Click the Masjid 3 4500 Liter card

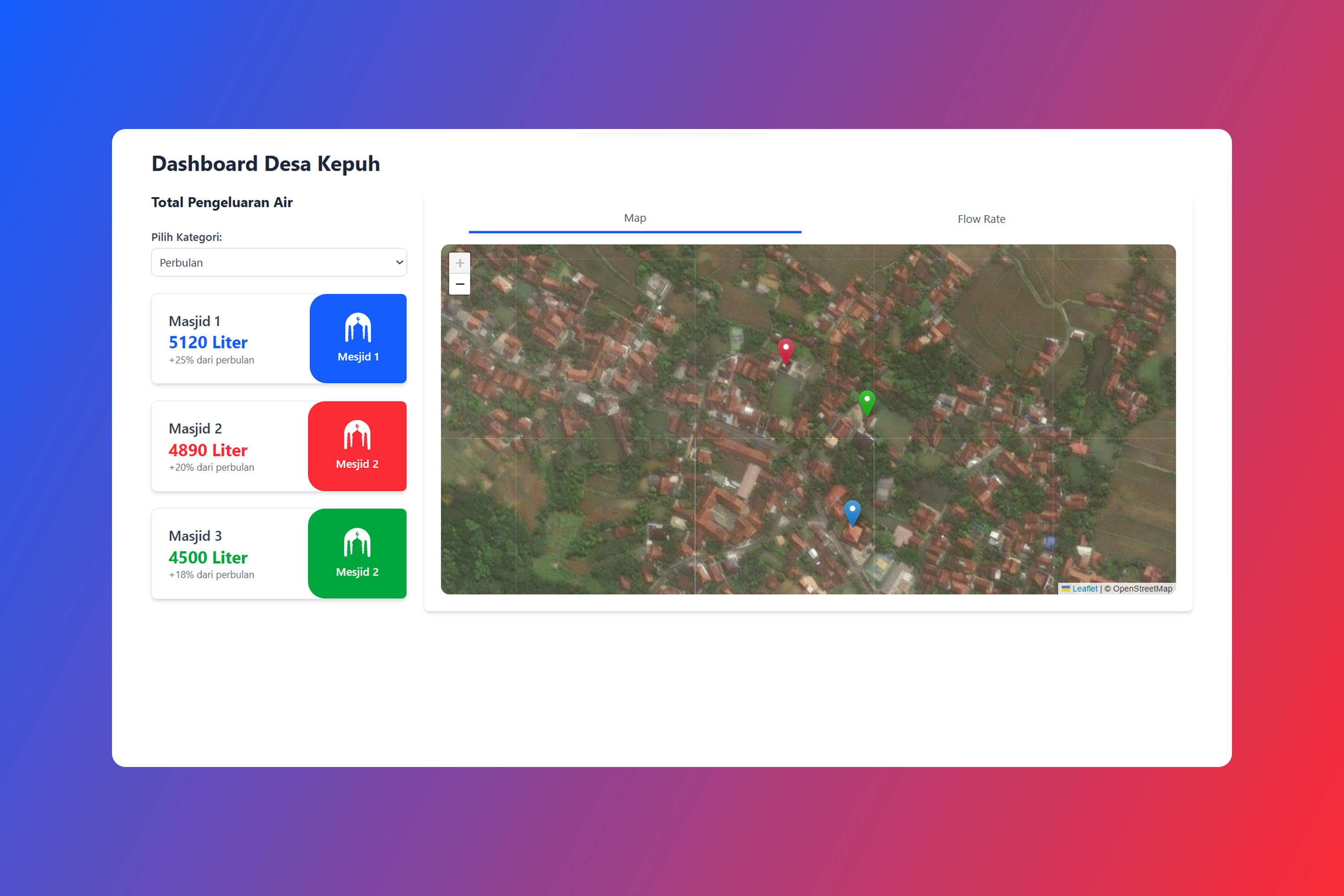pos(229,554)
